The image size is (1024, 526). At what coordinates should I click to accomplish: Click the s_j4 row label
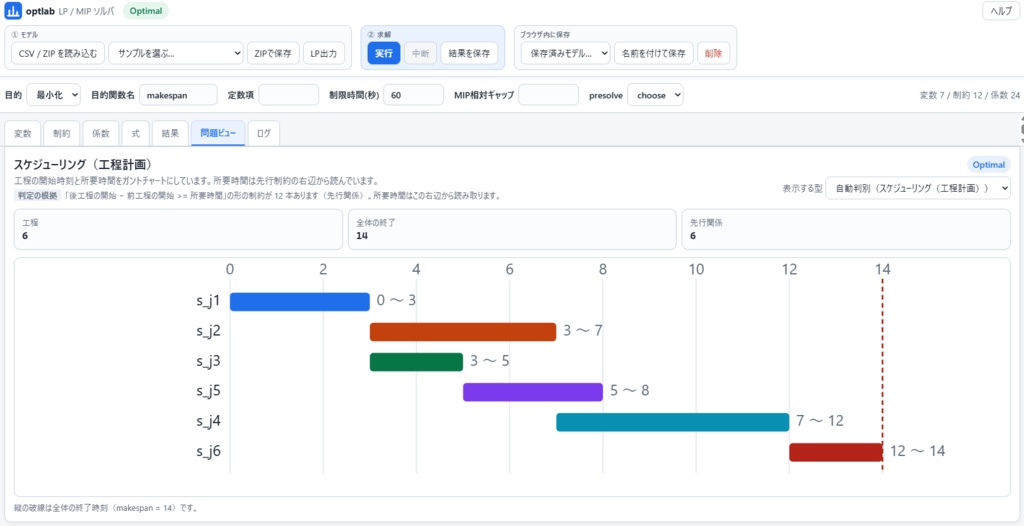[209, 421]
